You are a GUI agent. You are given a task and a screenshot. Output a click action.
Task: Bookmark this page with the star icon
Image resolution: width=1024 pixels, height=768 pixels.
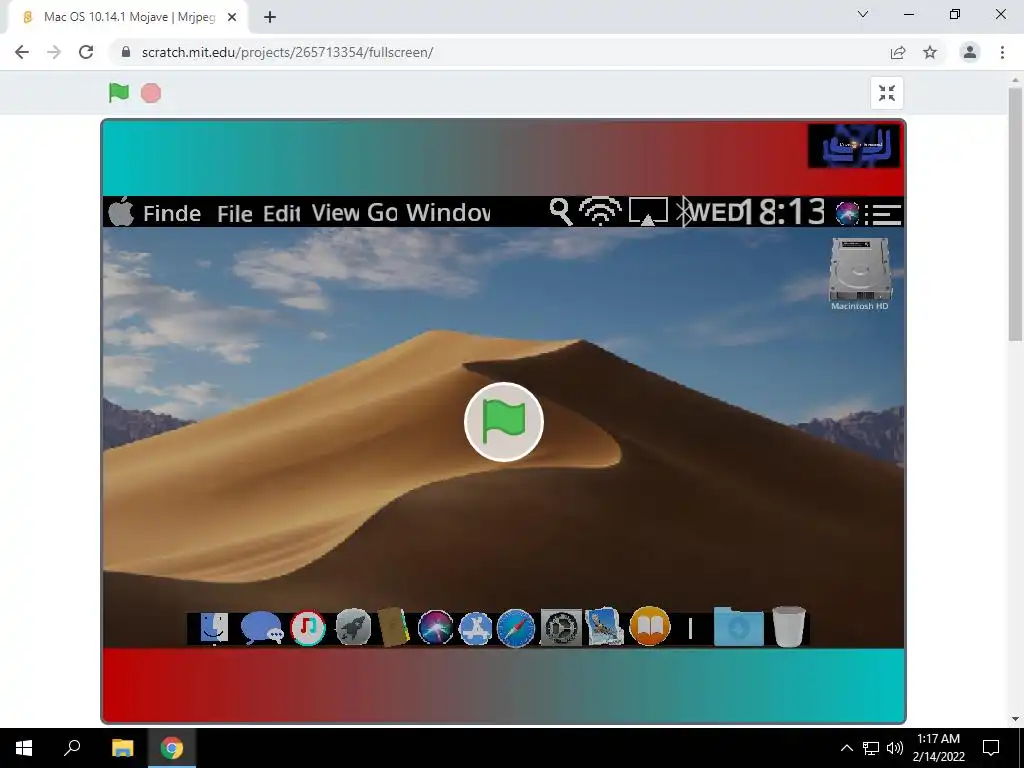(x=930, y=52)
